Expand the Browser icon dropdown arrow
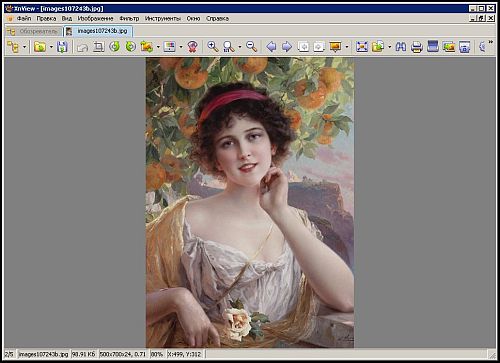Screen dimensions: 500x363 coord(24,47)
